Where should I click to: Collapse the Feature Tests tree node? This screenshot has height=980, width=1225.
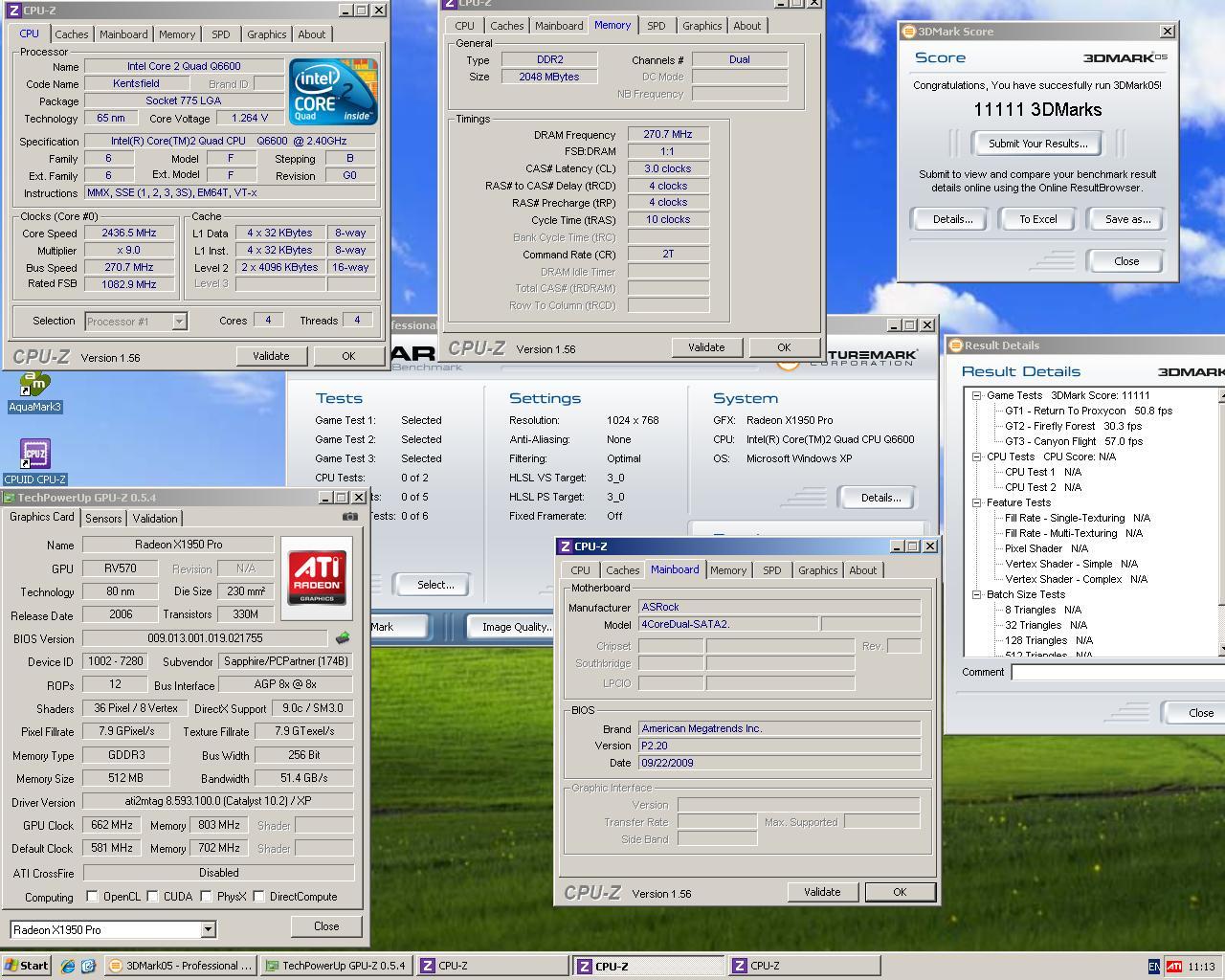coord(976,502)
